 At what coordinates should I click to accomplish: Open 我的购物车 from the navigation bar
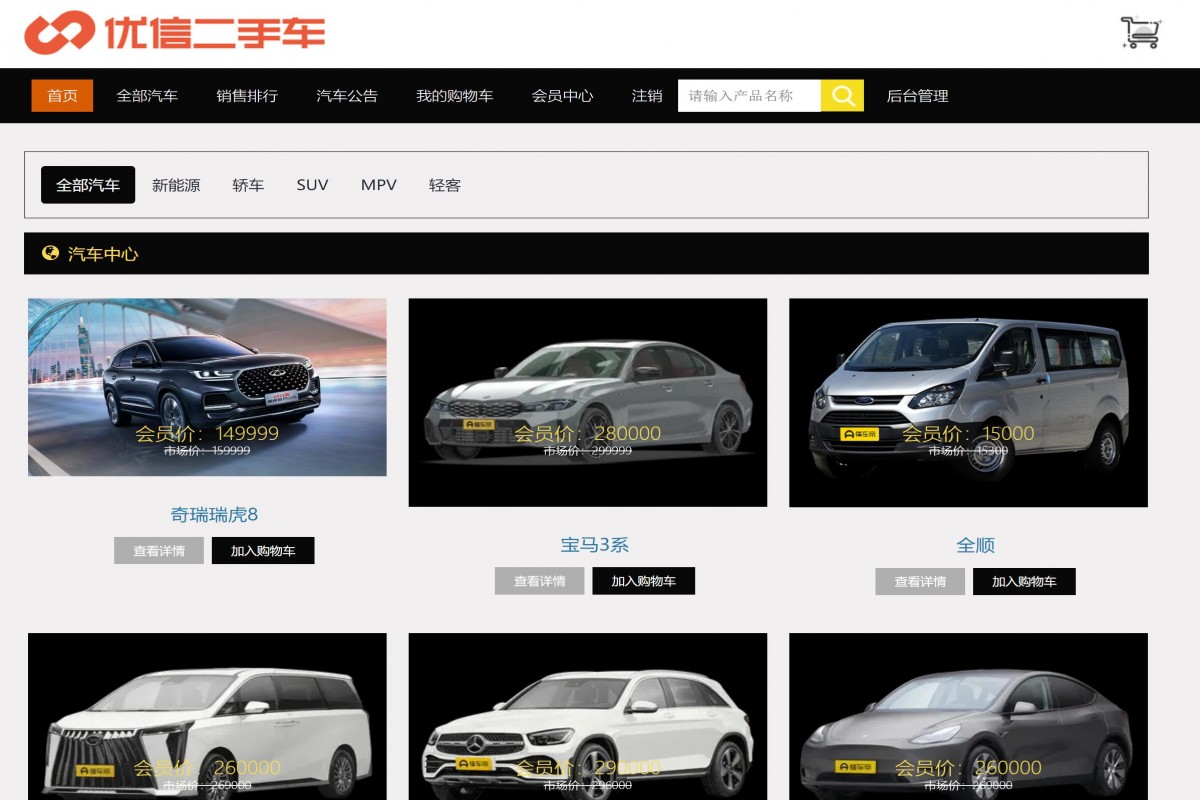pos(455,95)
